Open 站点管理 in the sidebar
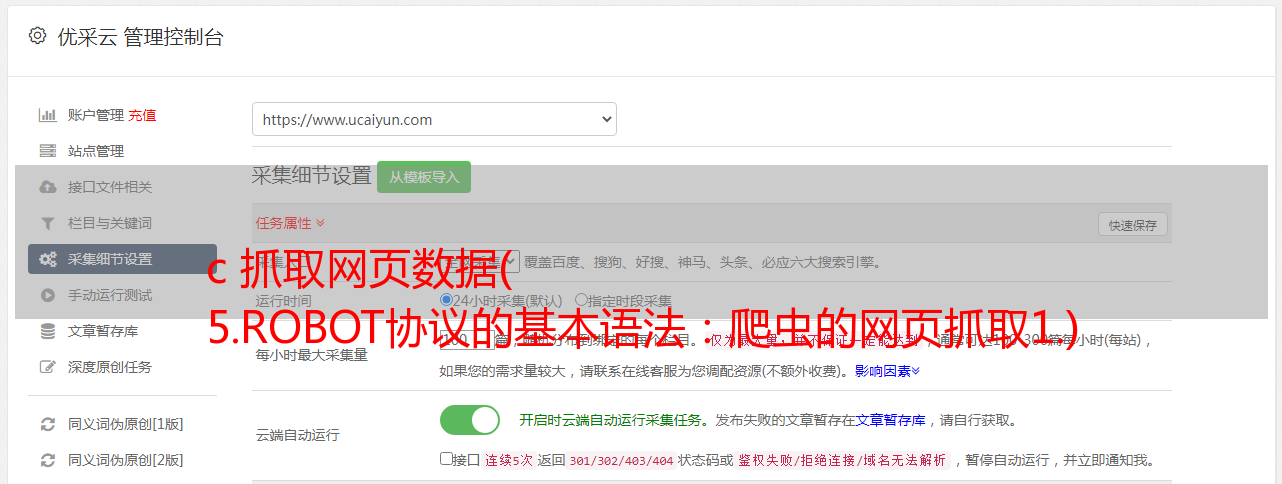This screenshot has width=1282, height=484. pos(96,151)
